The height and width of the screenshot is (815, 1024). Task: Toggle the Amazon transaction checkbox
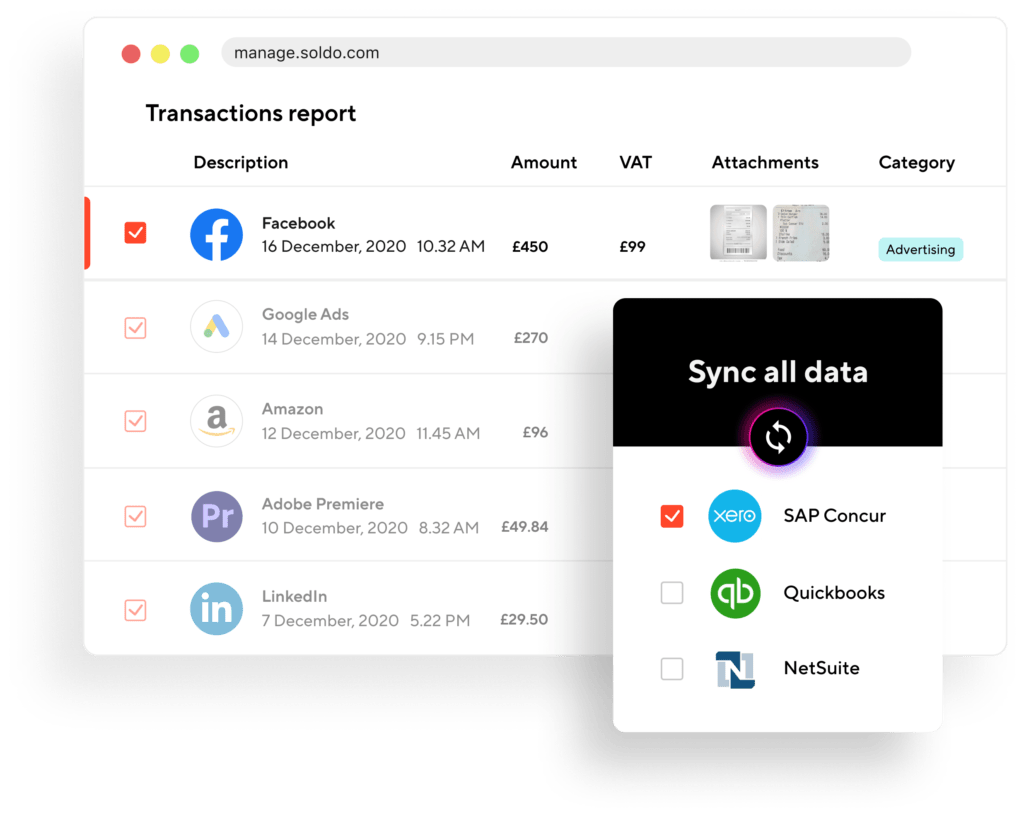point(135,421)
